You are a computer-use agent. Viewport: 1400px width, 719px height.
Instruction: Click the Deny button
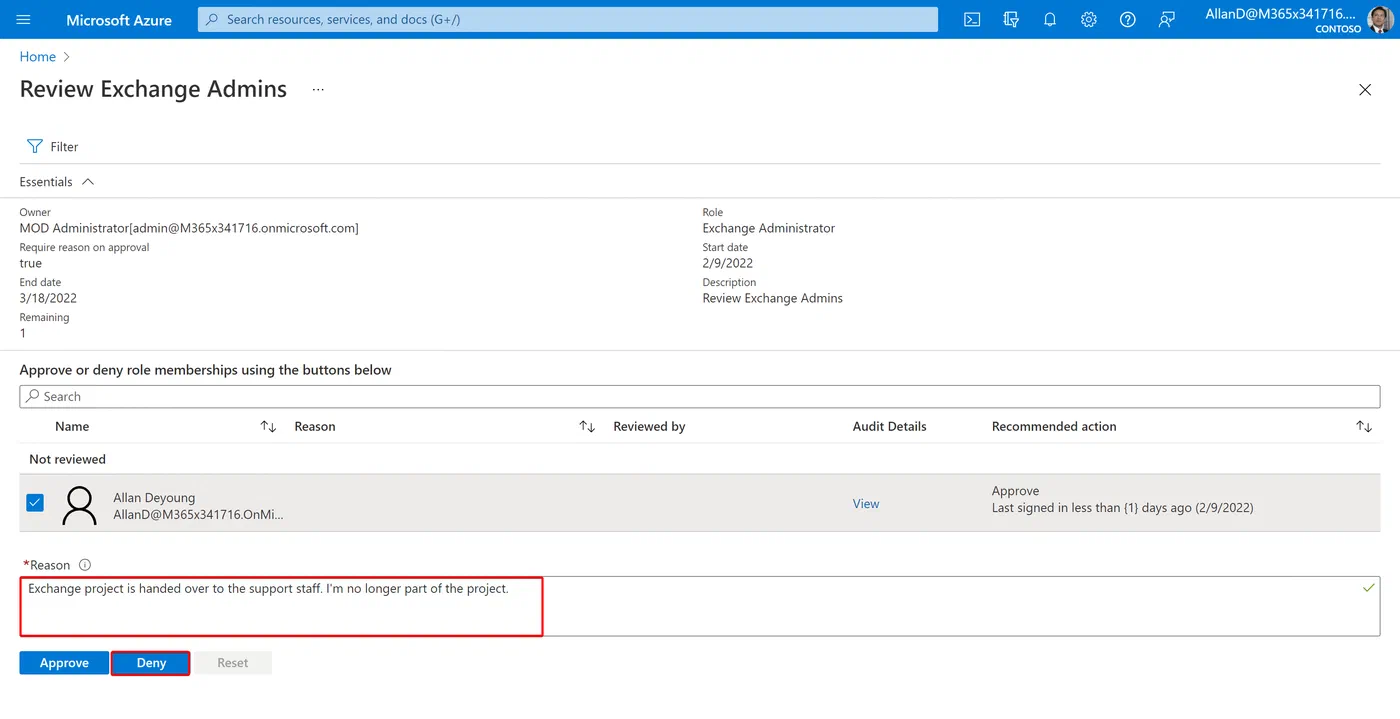point(151,663)
